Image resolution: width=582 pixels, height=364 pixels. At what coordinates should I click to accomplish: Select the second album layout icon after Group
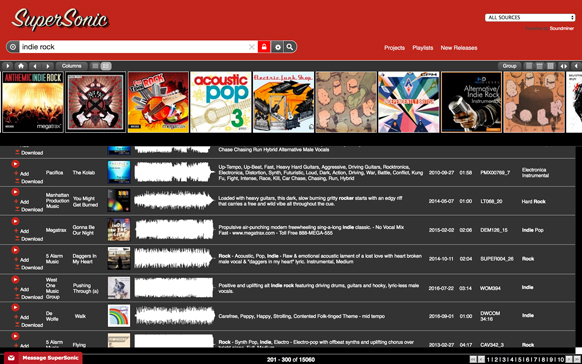pos(540,66)
